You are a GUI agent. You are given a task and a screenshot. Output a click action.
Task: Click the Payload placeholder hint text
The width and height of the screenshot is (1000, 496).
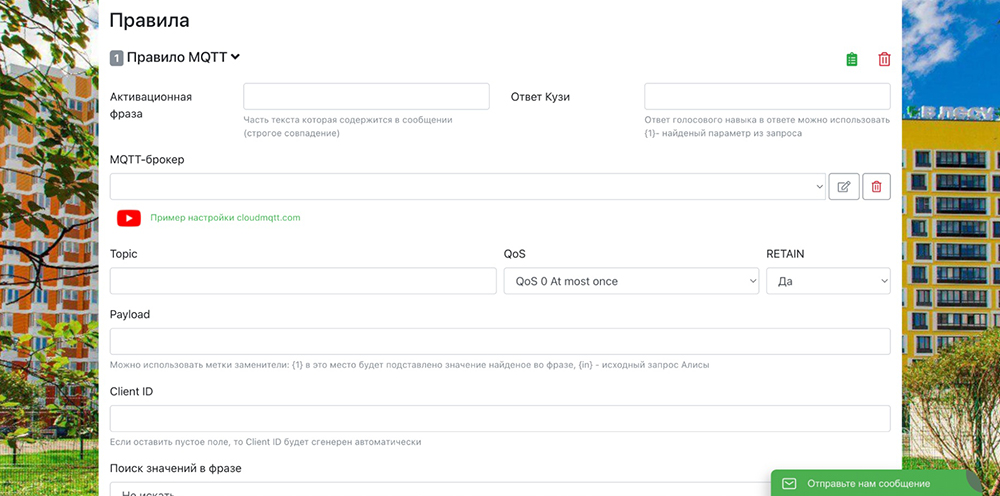409,365
